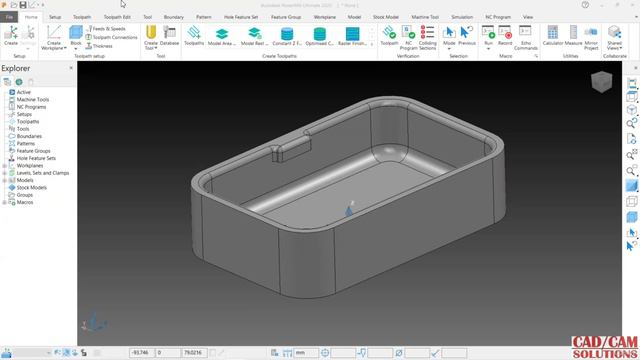Toggle wireframe view in the right toolbar
Image resolution: width=640 pixels, height=360 pixels.
point(631,201)
